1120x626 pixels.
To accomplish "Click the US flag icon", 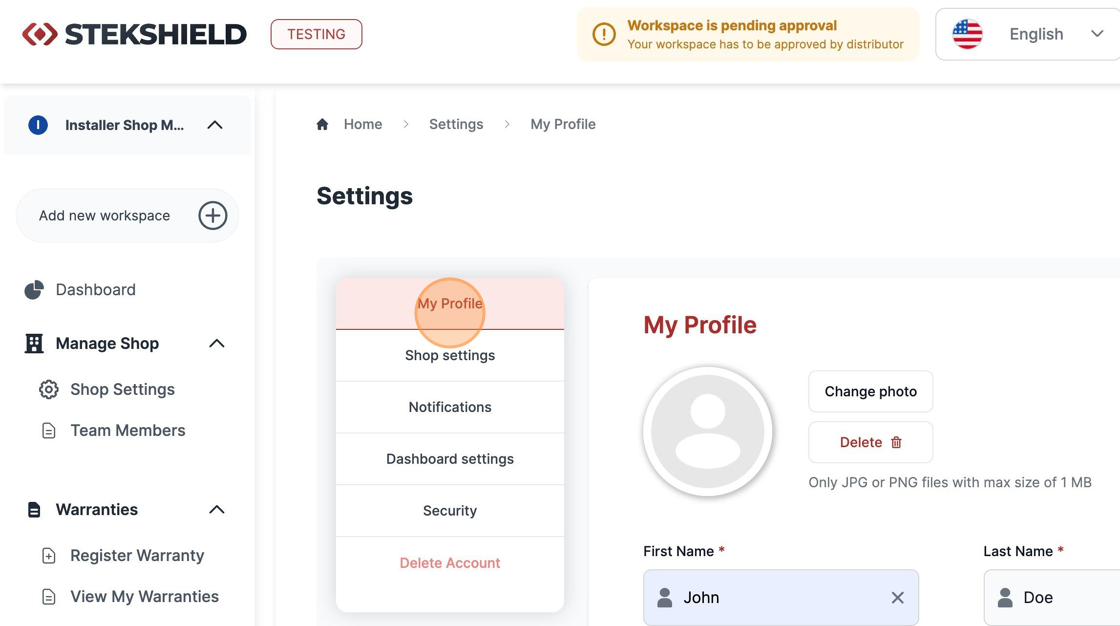I will [x=967, y=34].
